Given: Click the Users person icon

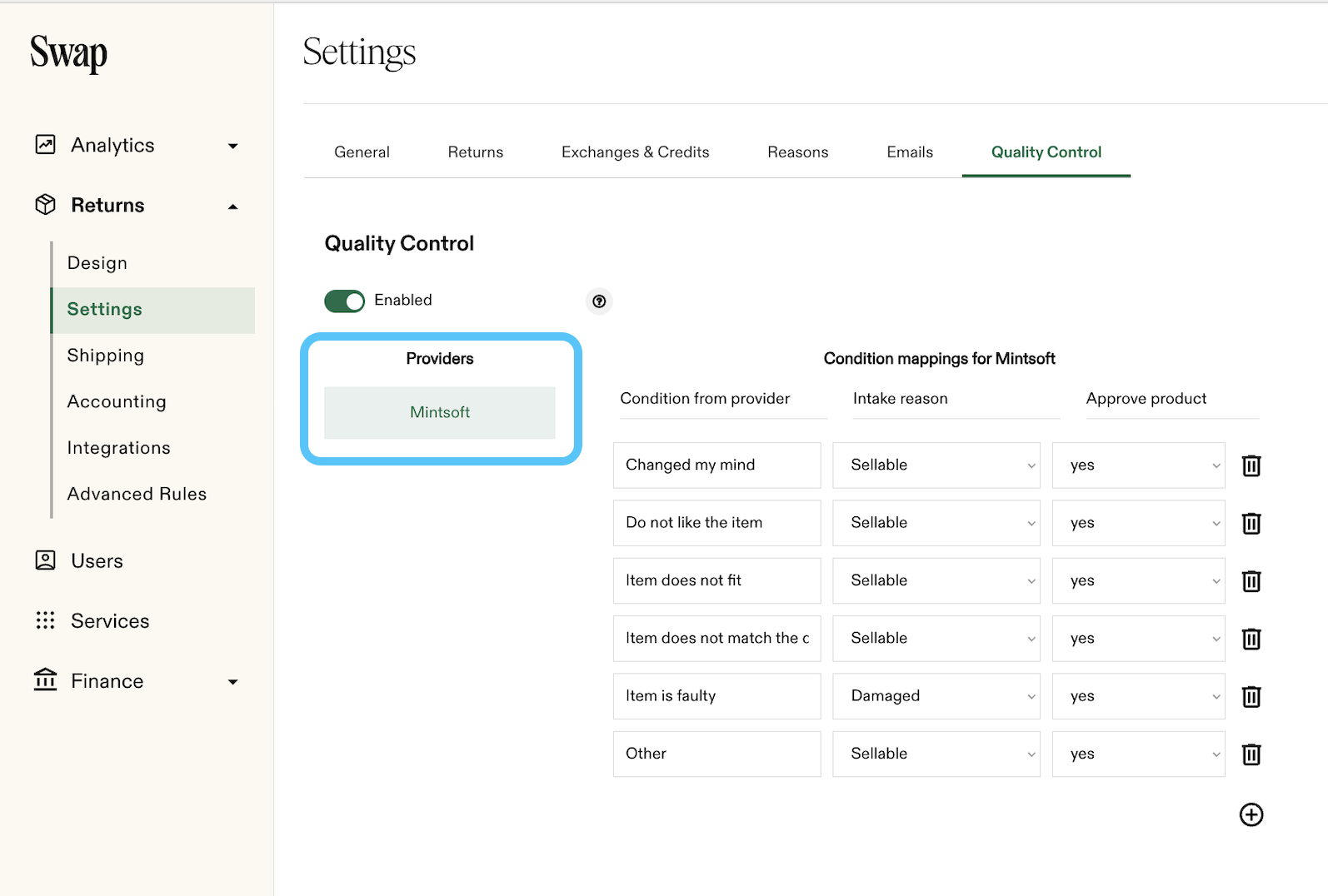Looking at the screenshot, I should point(46,560).
